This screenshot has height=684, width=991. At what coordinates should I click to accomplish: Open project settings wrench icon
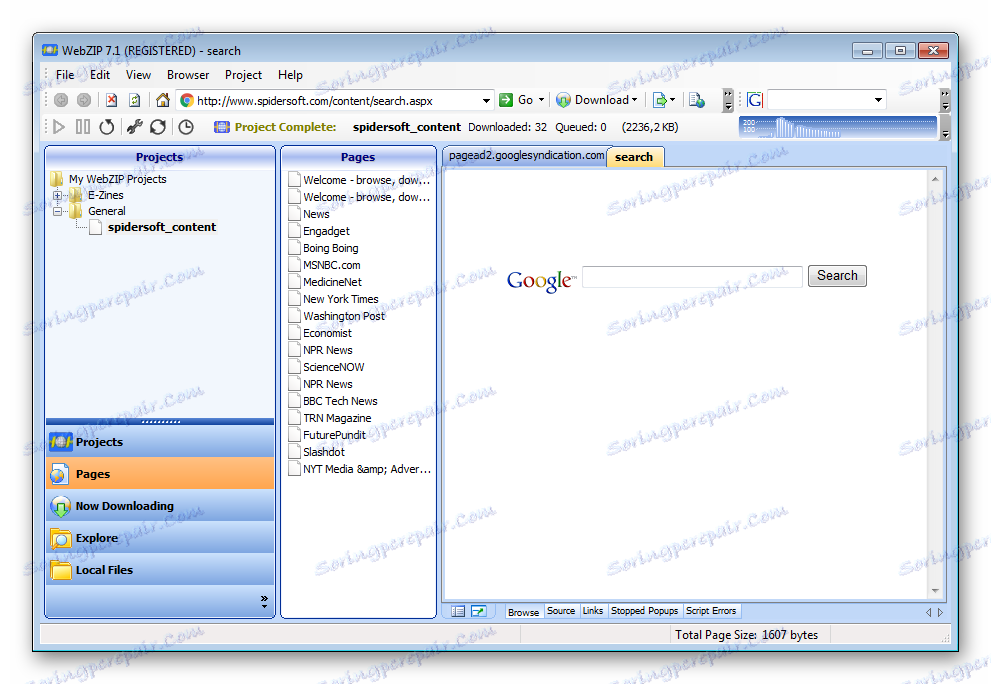[134, 127]
